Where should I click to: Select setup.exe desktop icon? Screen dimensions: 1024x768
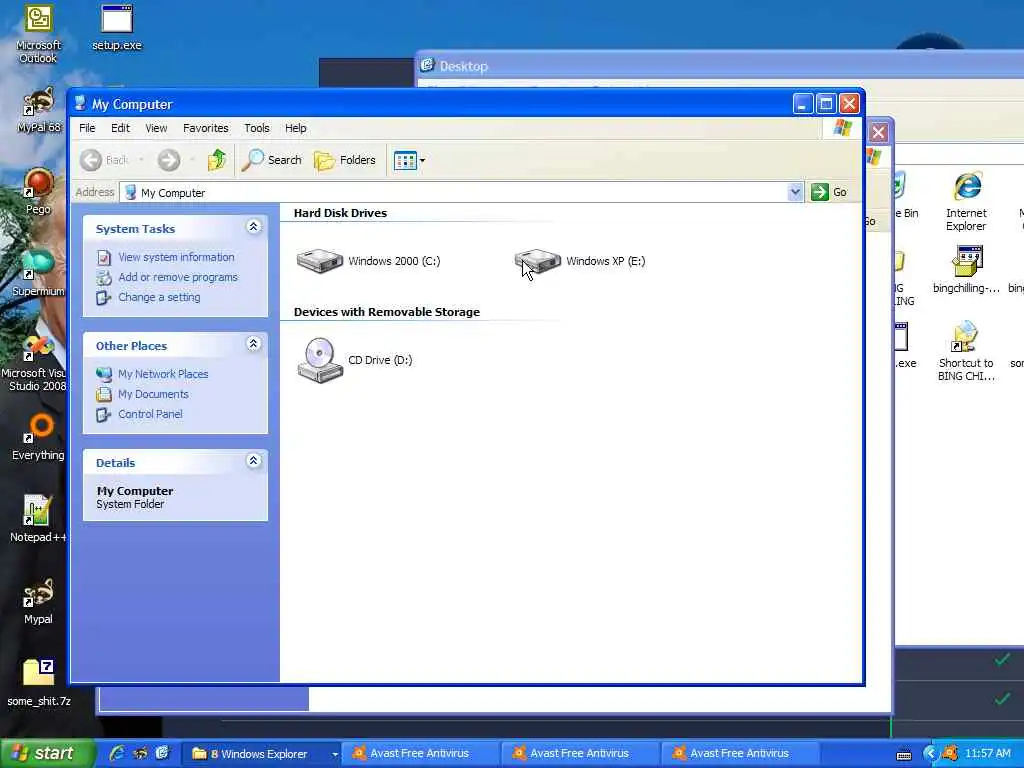[x=116, y=27]
